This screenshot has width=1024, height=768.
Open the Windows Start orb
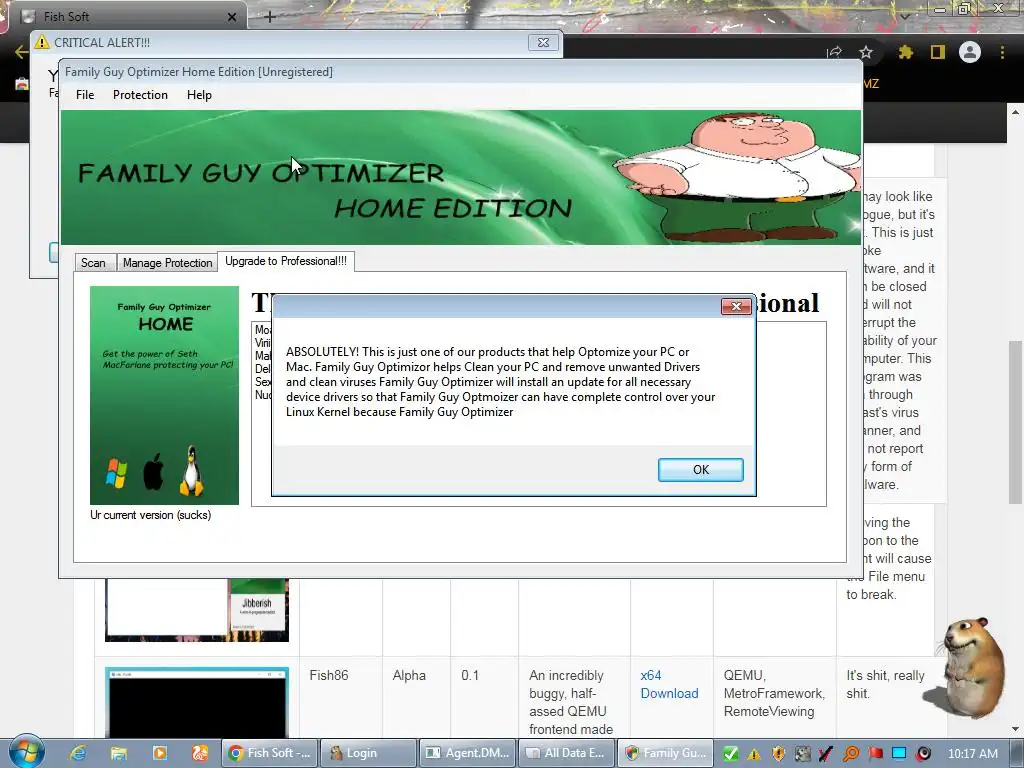[x=26, y=752]
